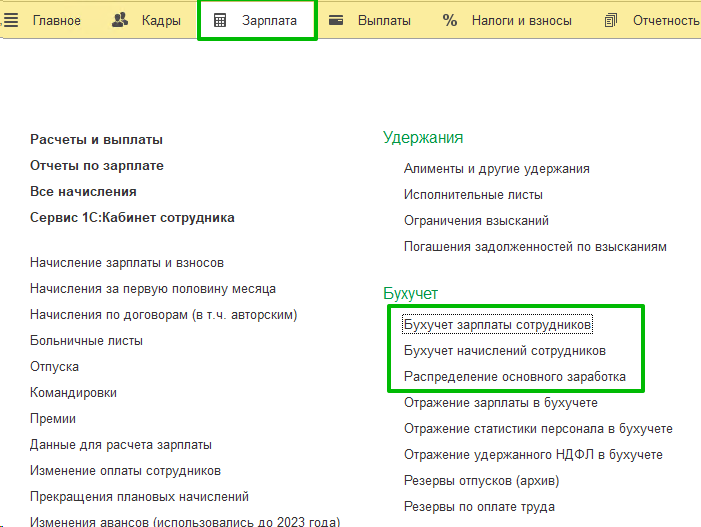Click the Зарплата calculator icon
The height and width of the screenshot is (527, 701).
point(220,21)
